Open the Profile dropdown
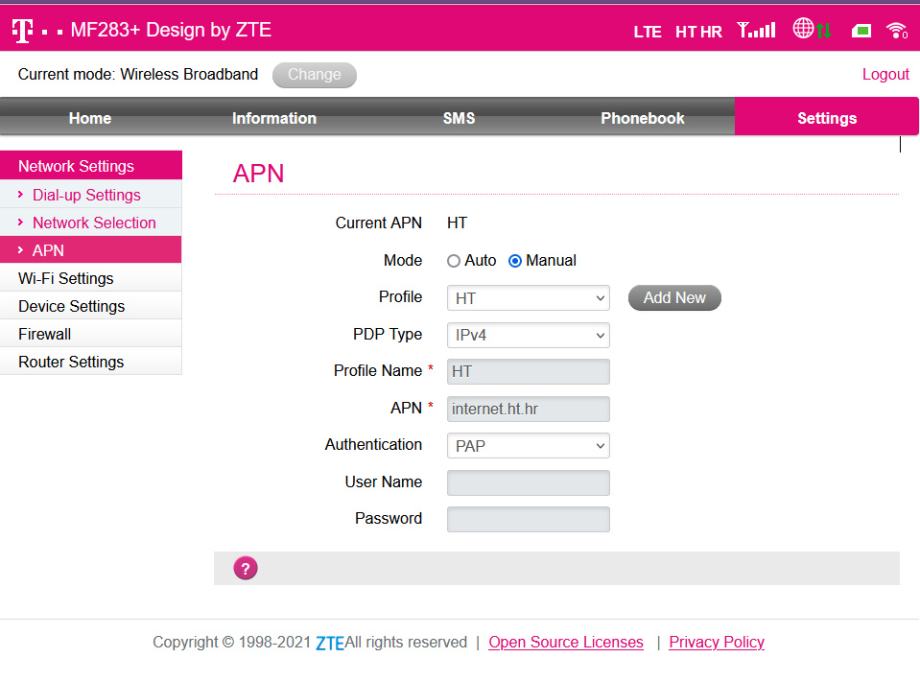920x681 pixels. click(528, 298)
